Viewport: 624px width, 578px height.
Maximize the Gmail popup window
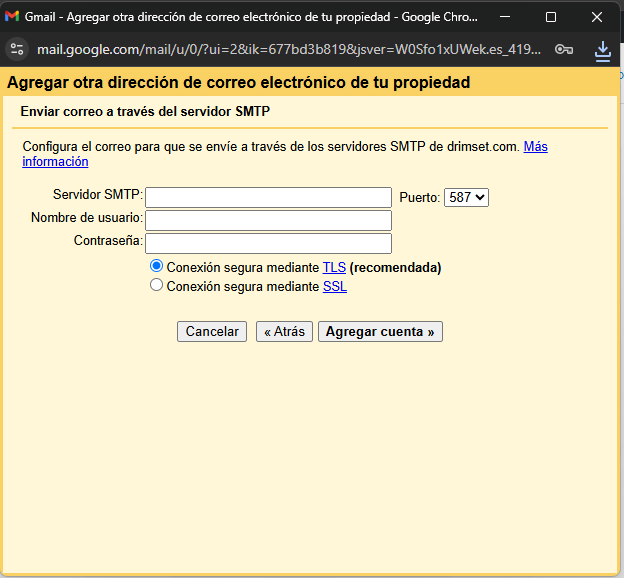pos(551,17)
